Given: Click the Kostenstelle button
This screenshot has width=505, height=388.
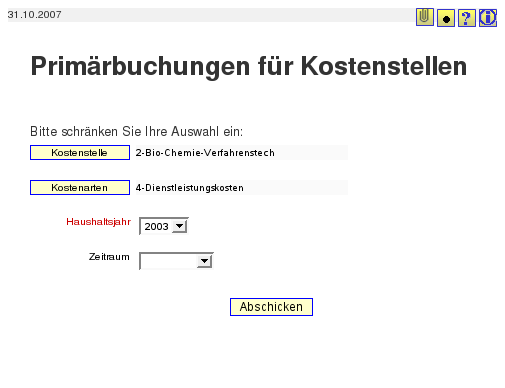Looking at the screenshot, I should click(80, 153).
